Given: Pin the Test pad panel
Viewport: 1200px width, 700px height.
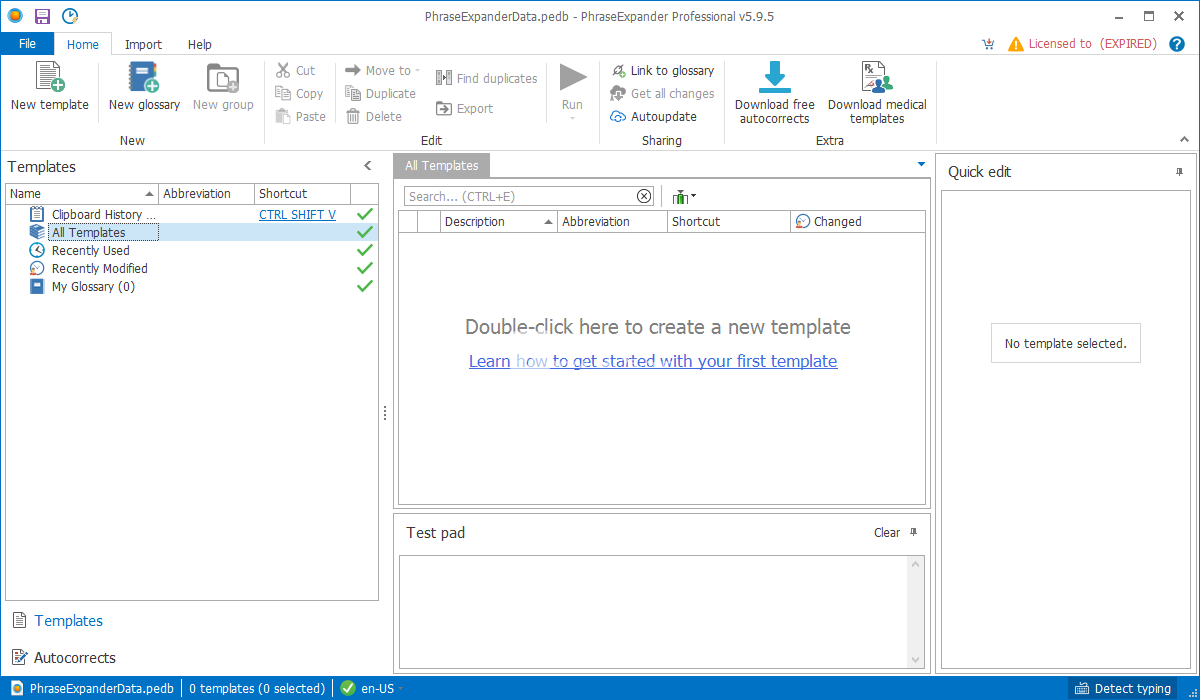Looking at the screenshot, I should pyautogui.click(x=913, y=533).
